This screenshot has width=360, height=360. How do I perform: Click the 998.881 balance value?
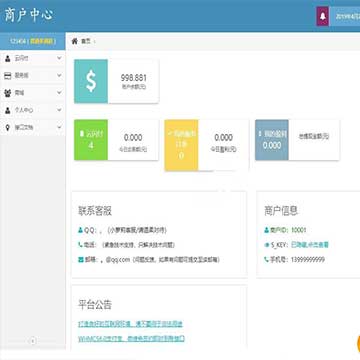click(133, 78)
